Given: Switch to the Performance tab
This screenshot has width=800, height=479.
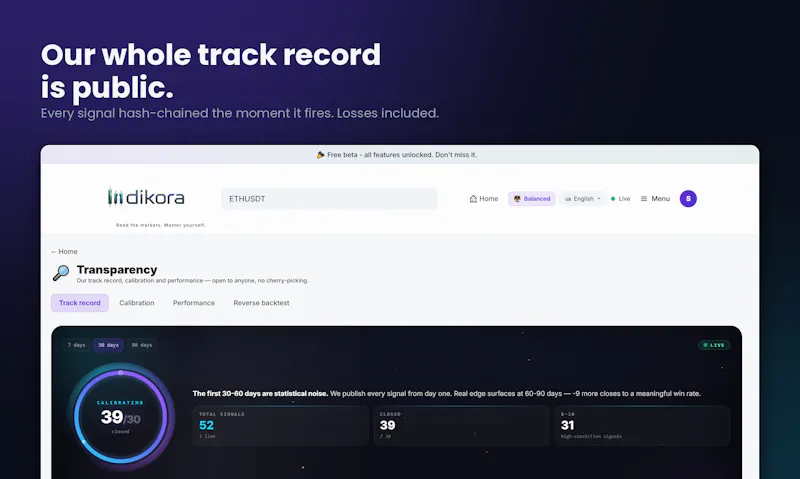Looking at the screenshot, I should [194, 302].
